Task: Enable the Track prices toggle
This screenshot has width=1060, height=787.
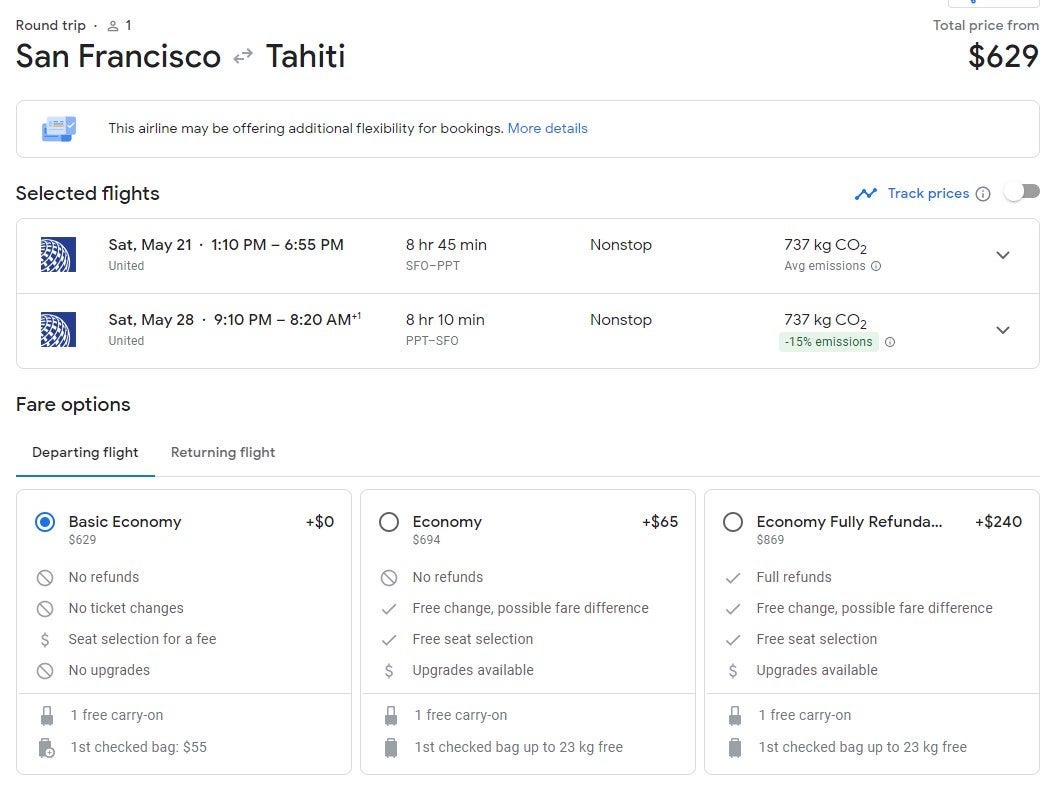Action: [x=1022, y=192]
